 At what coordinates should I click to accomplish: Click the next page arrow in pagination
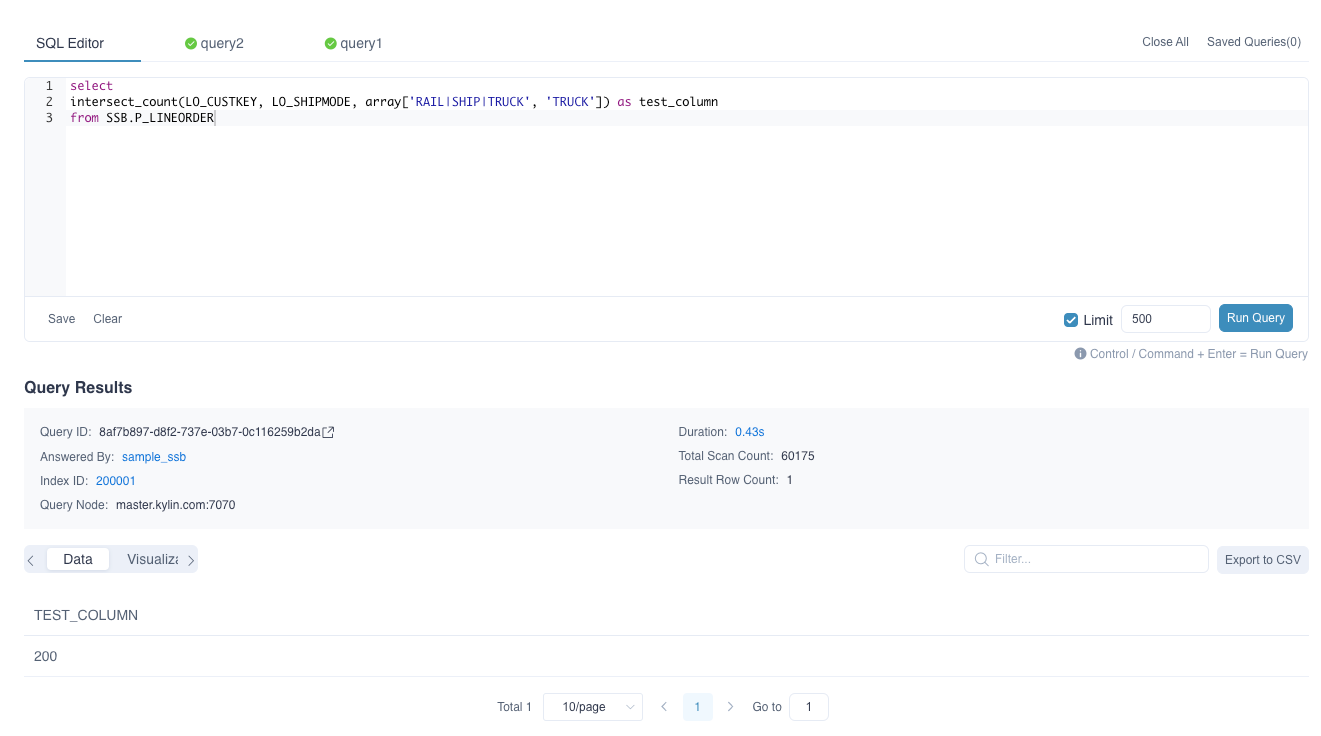731,707
